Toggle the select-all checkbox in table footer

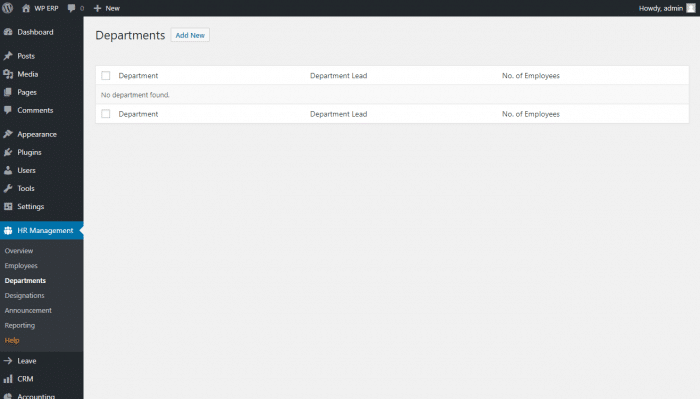click(x=105, y=114)
